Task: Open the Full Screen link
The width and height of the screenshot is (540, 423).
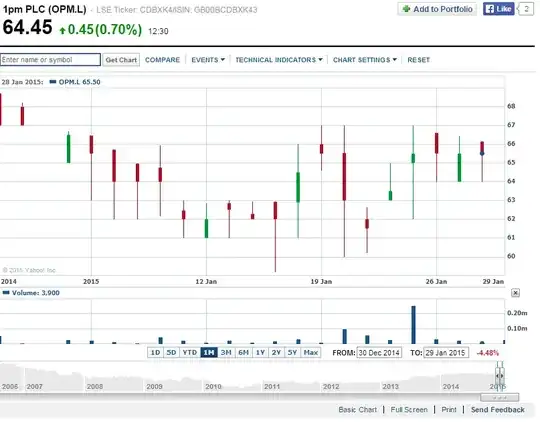Action: pos(409,410)
